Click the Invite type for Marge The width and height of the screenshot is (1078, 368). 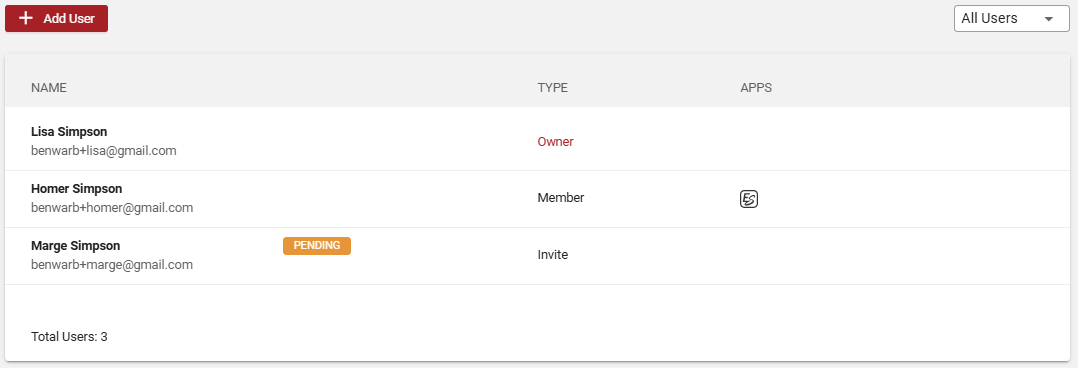click(x=553, y=255)
